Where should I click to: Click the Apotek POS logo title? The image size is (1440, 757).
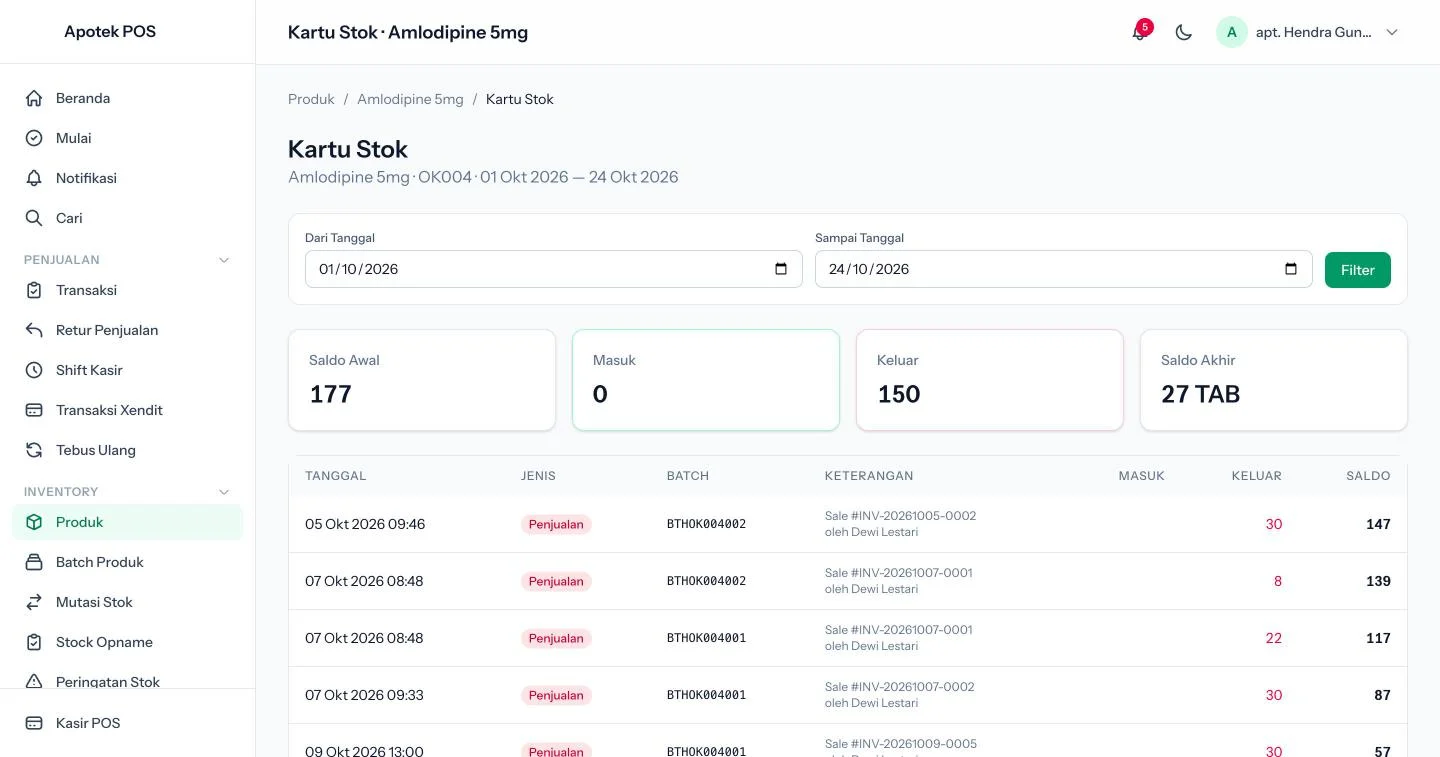tap(110, 31)
